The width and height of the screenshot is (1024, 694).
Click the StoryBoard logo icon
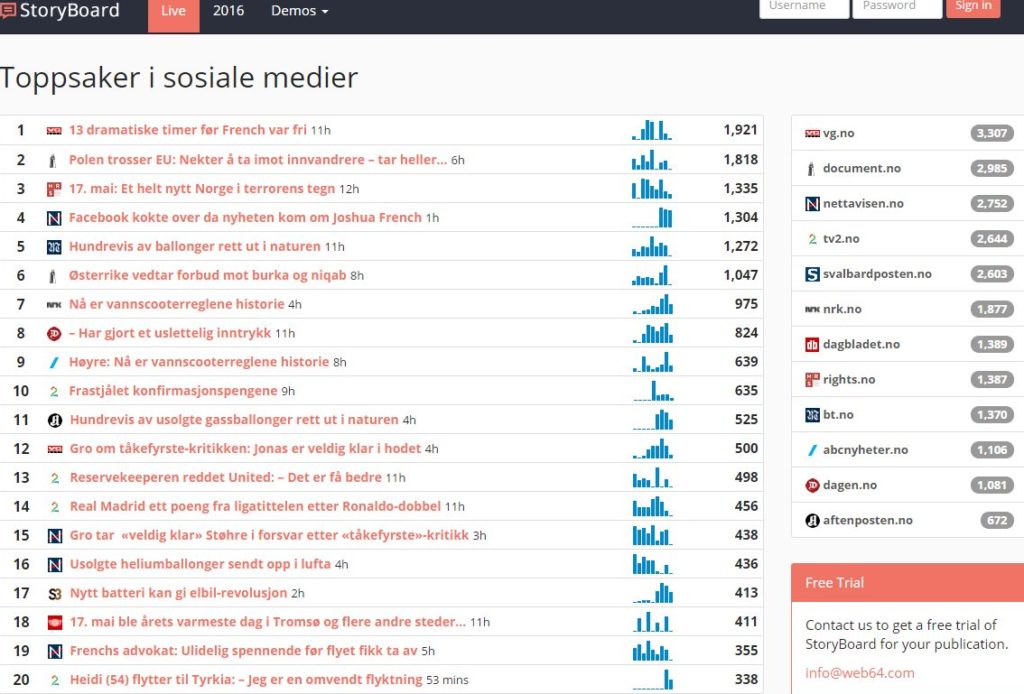[8, 10]
